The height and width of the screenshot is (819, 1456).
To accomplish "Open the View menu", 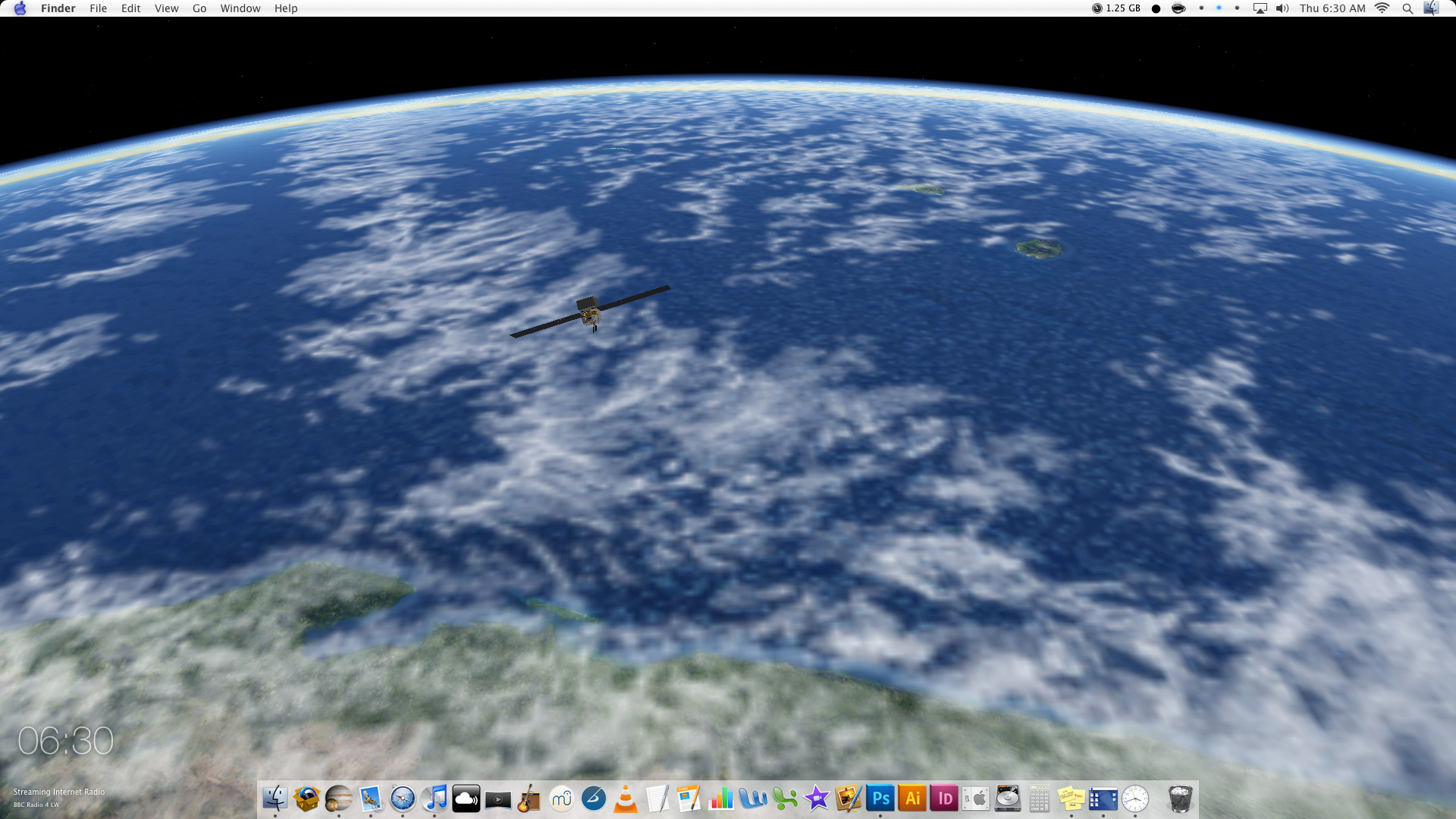I will (167, 8).
